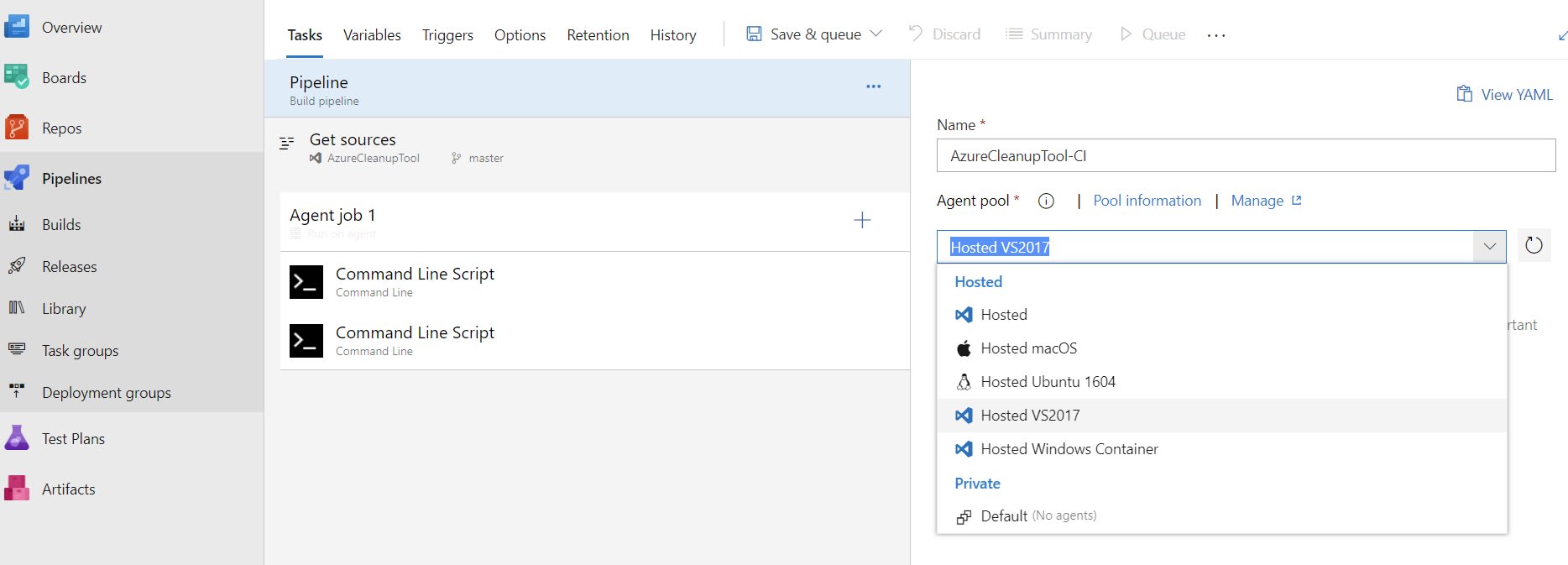This screenshot has width=1568, height=565.
Task: Click the Save & queue disk icon
Action: point(754,34)
